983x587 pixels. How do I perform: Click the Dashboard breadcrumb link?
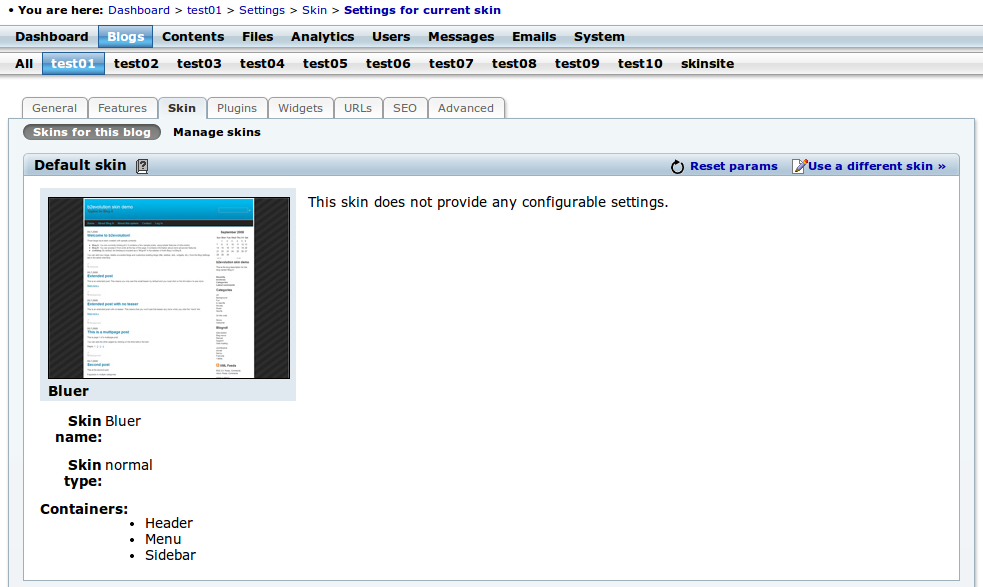139,10
